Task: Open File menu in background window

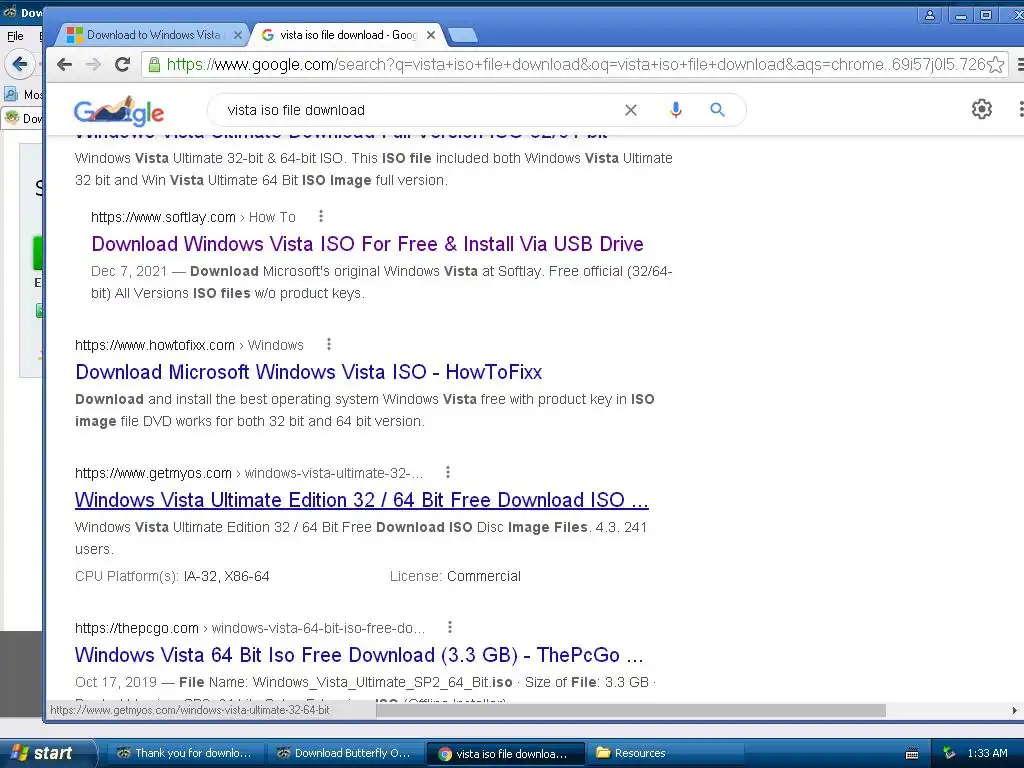Action: [x=15, y=36]
